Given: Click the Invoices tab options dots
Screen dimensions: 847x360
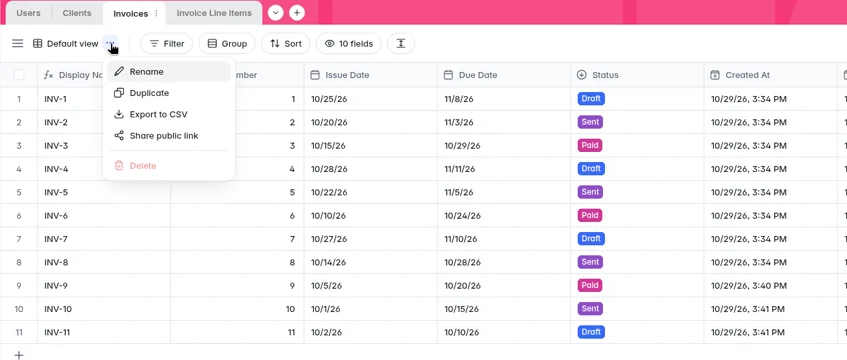Looking at the screenshot, I should [x=156, y=13].
